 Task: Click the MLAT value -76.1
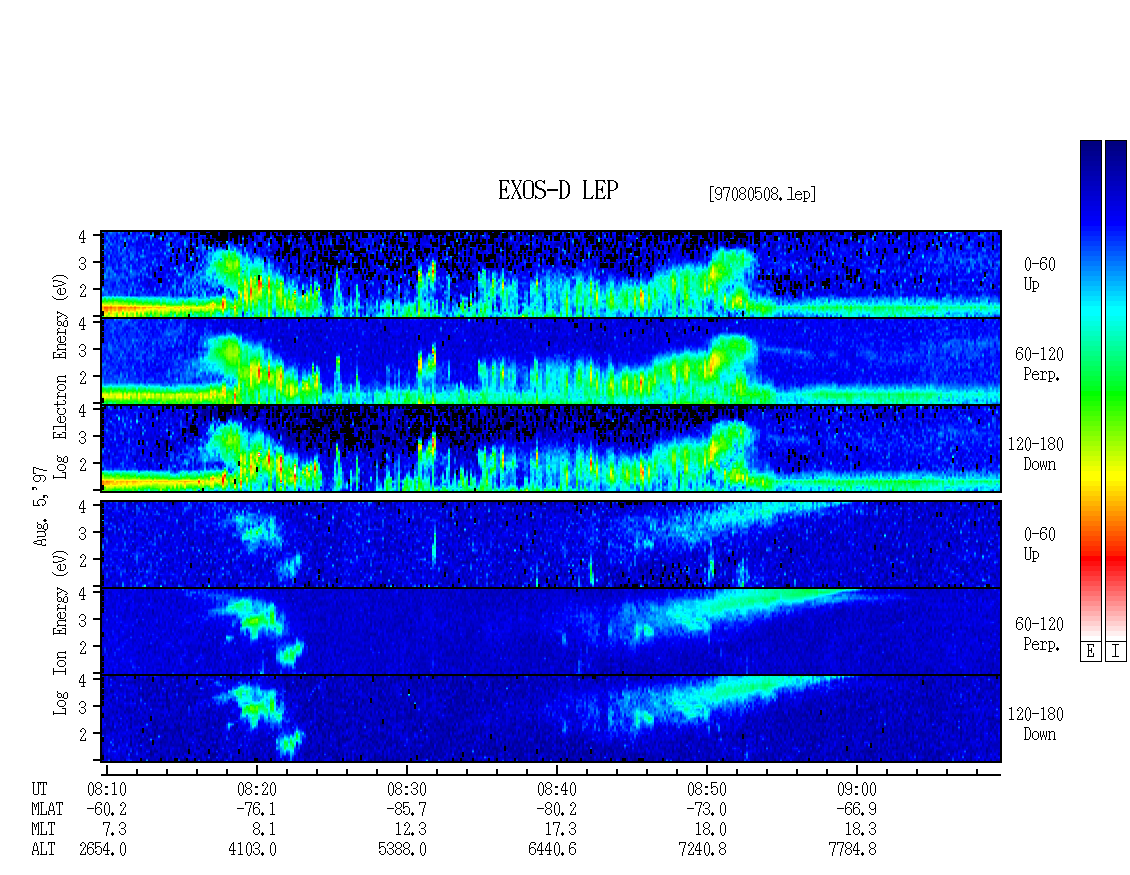257,809
